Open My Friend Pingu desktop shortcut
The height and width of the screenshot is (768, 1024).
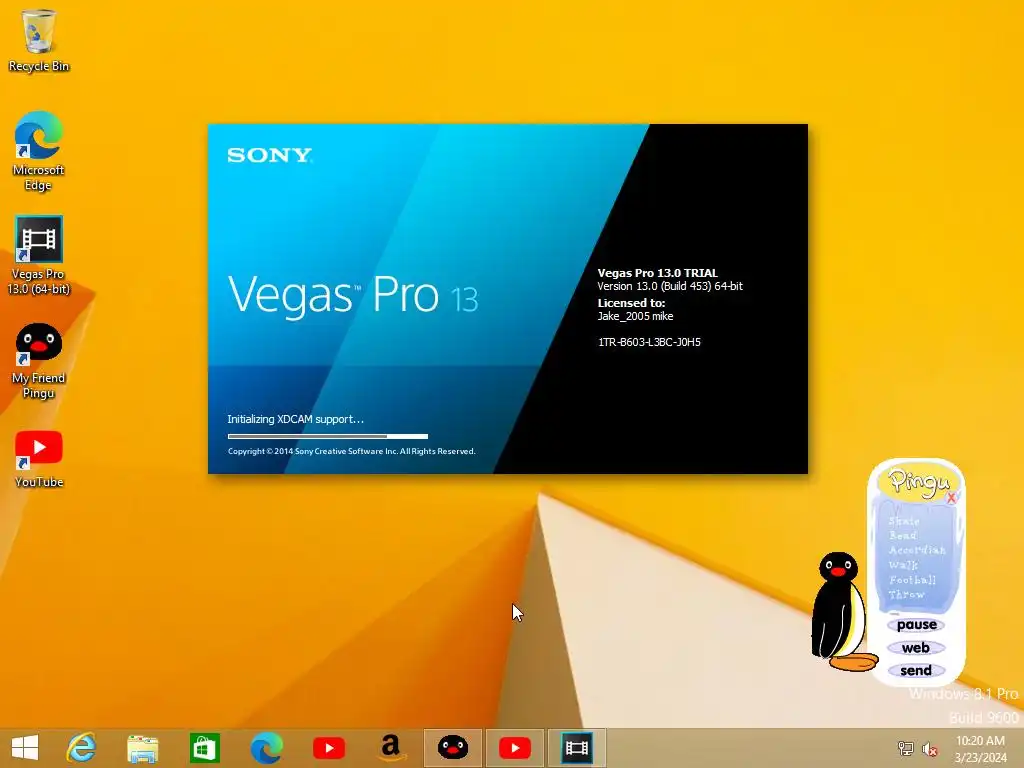coord(39,360)
